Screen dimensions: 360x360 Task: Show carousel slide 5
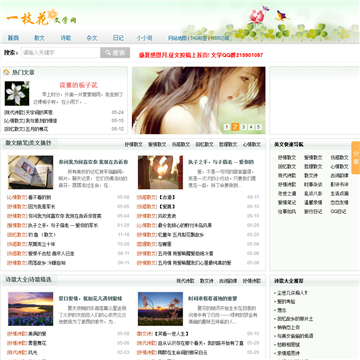coord(259,127)
